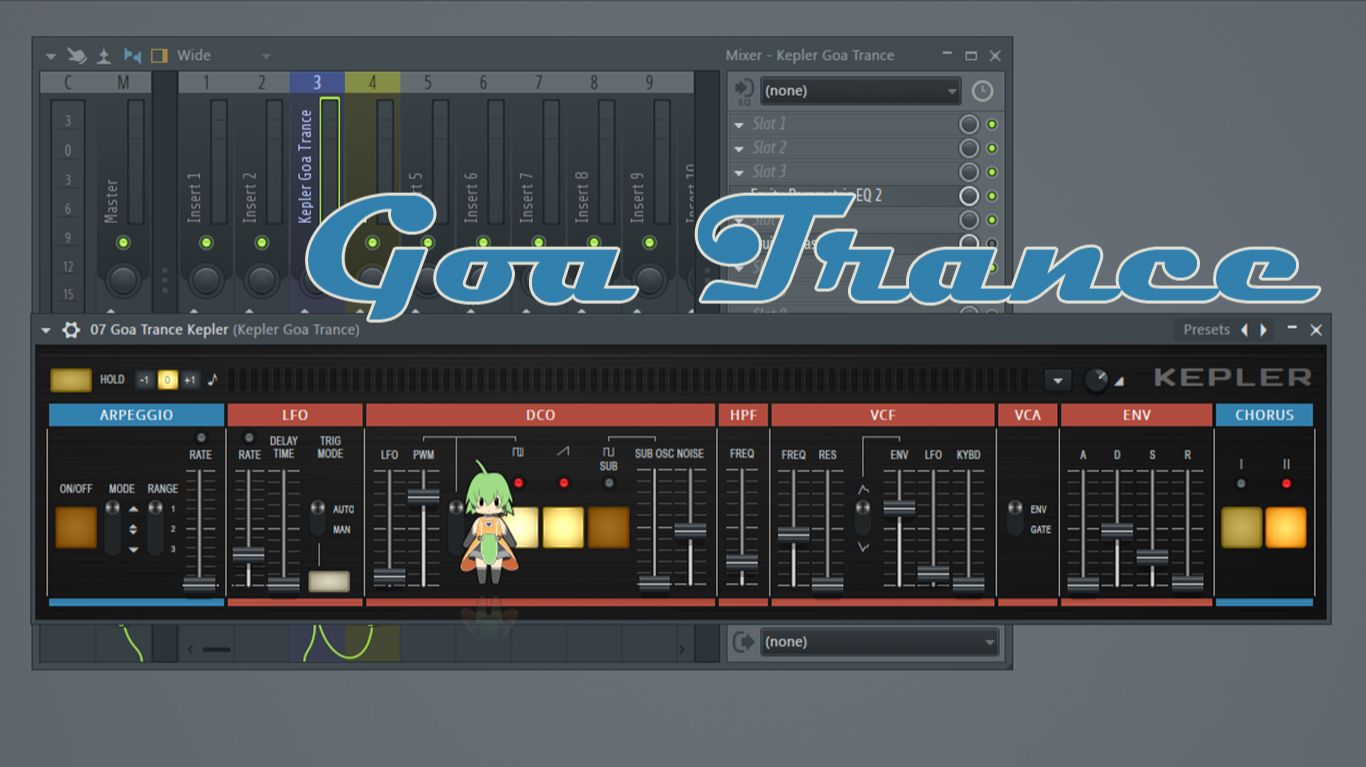Click the VCA ENV/GATE switch

pos(1015,518)
